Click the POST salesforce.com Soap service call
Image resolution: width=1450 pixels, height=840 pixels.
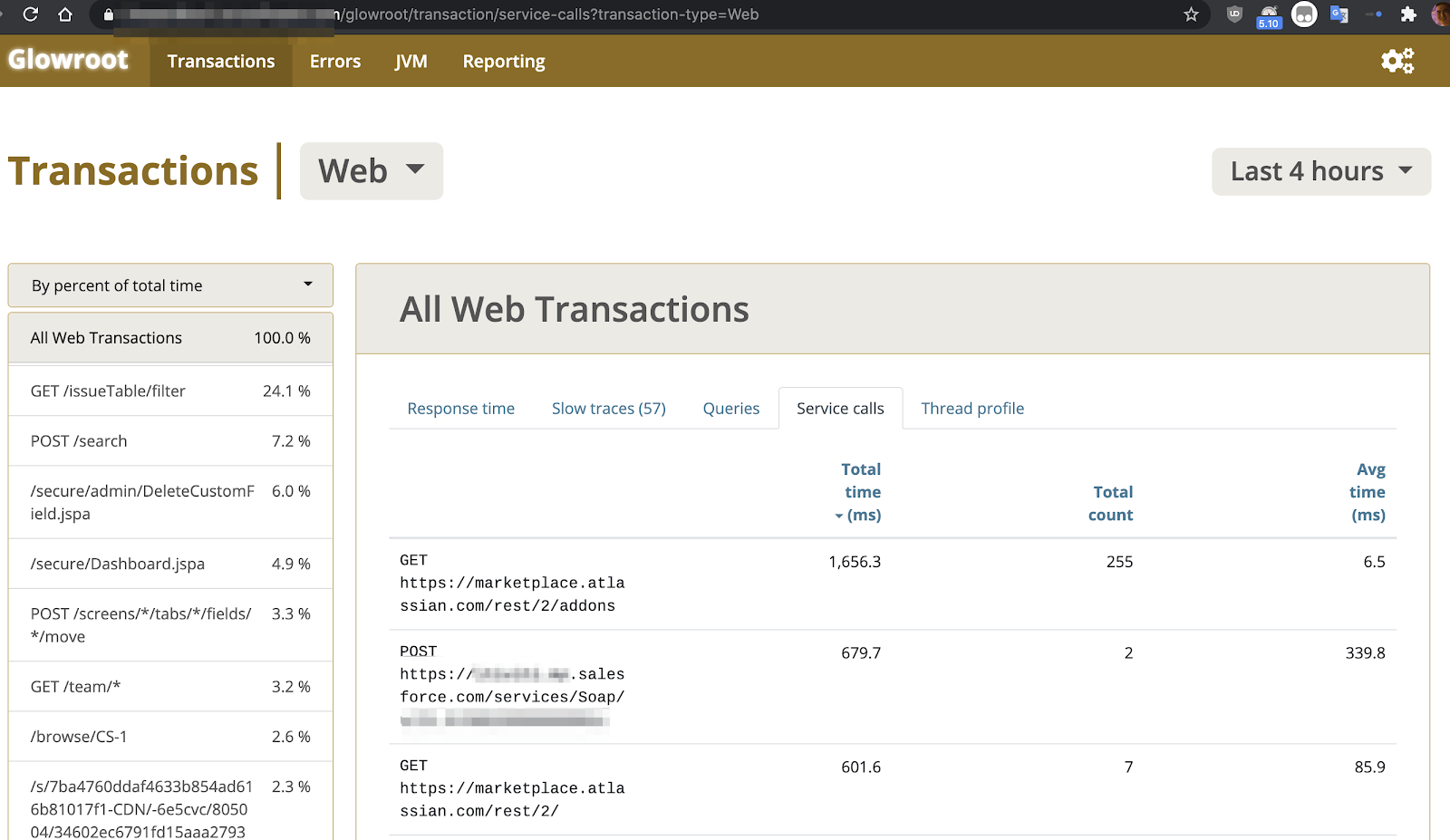[512, 686]
